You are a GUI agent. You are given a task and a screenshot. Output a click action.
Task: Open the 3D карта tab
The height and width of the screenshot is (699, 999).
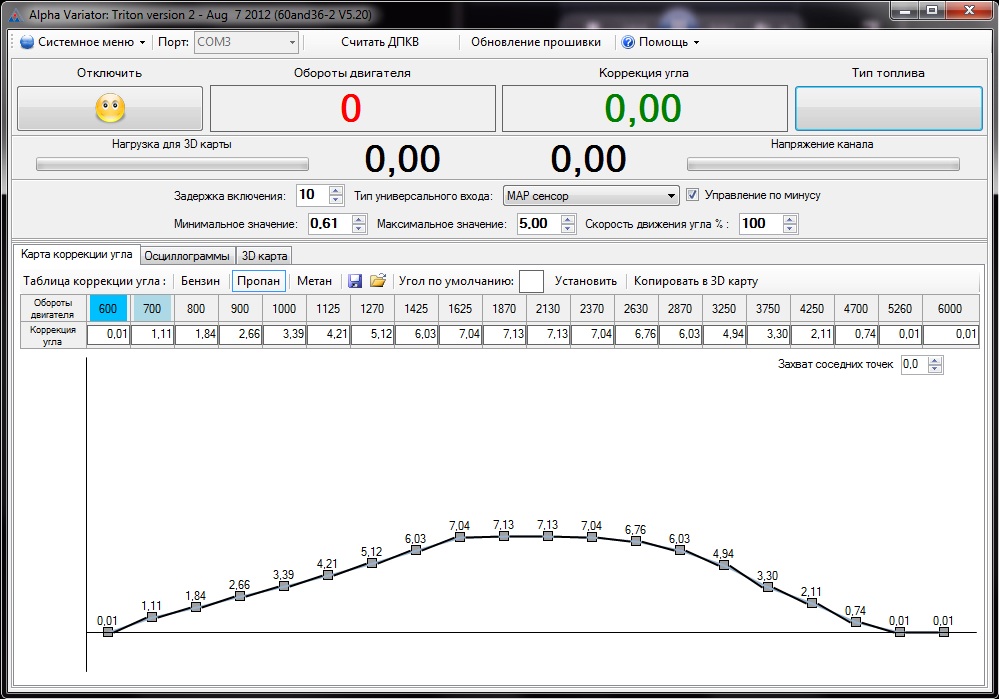(x=265, y=256)
